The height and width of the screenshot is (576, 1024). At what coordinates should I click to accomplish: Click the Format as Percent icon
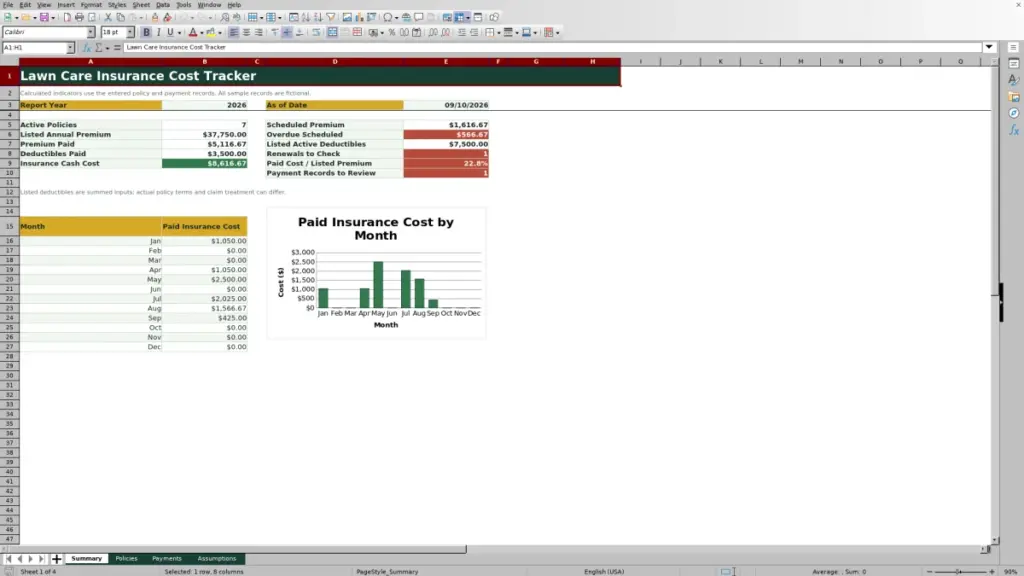[392, 32]
